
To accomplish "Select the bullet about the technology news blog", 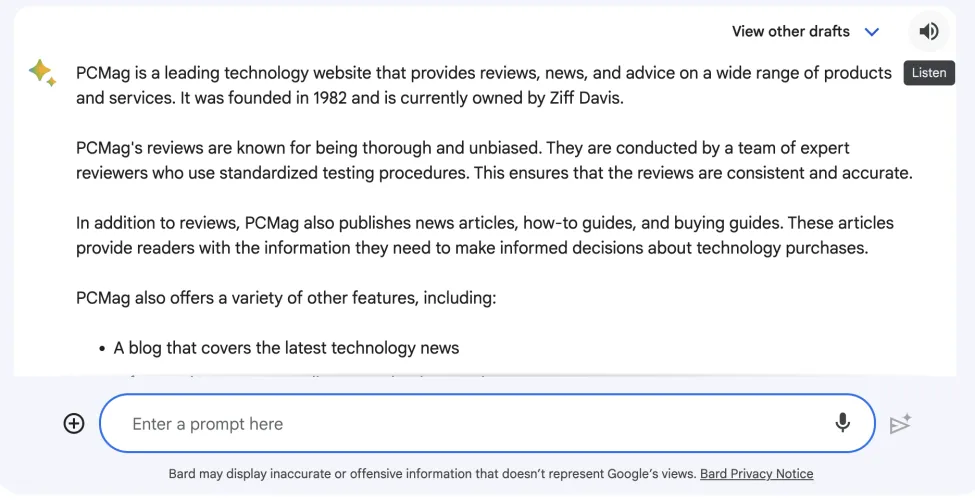I will (x=286, y=348).
